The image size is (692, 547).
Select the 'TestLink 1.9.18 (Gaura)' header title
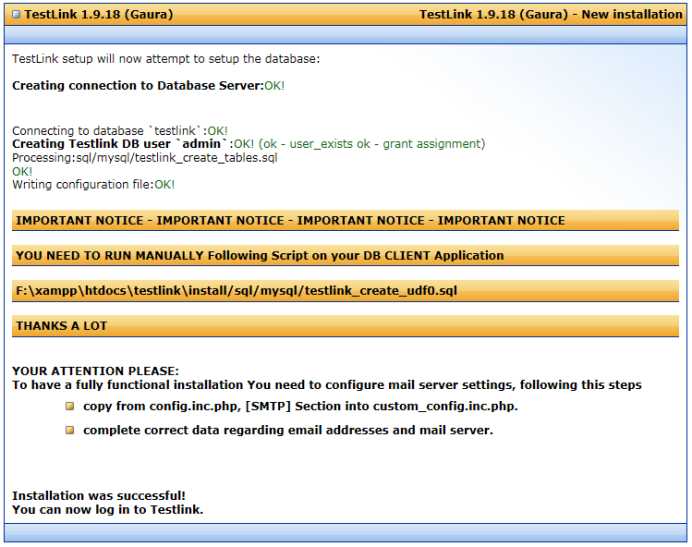(x=98, y=15)
